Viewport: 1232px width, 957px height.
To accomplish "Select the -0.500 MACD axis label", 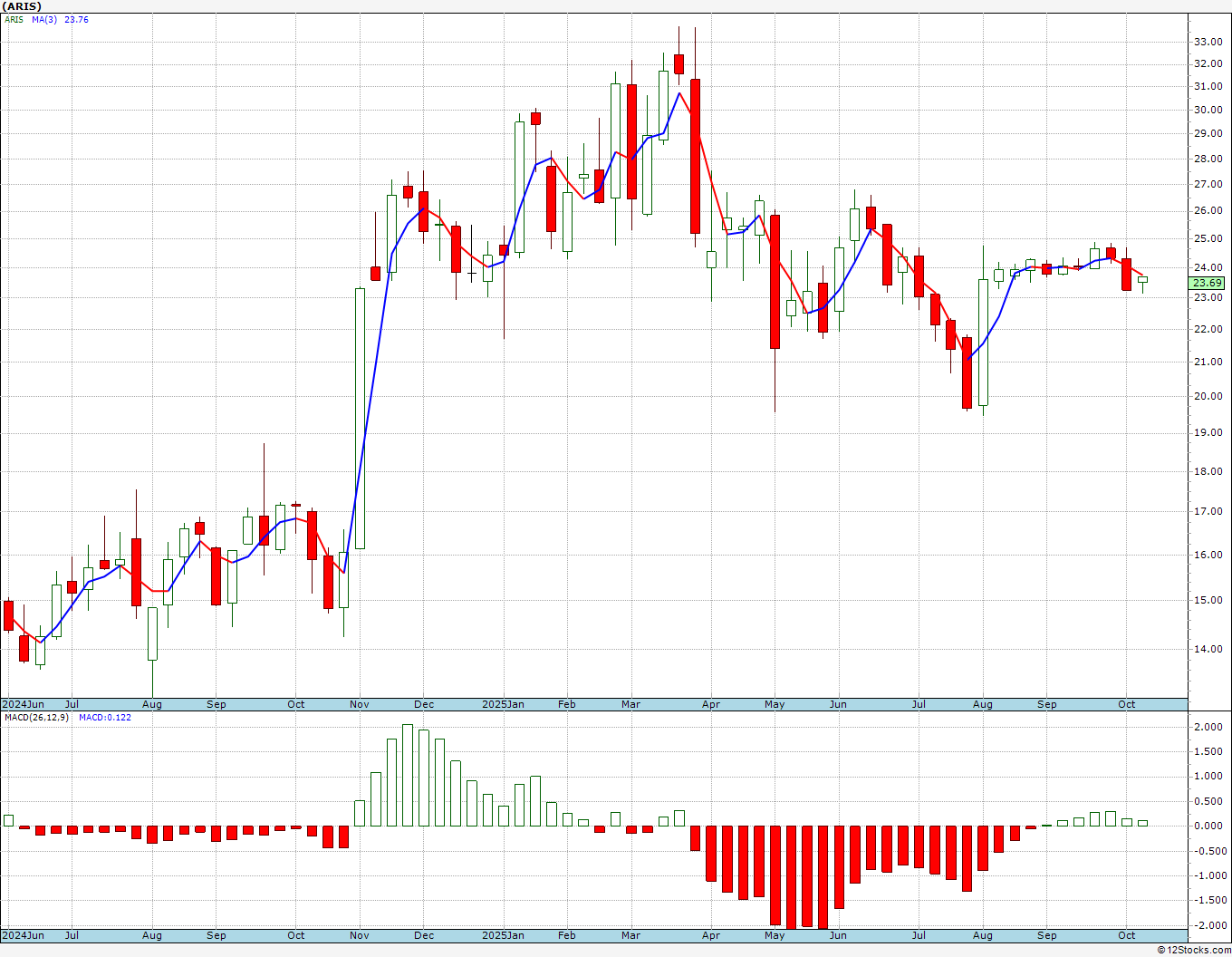I will click(x=1208, y=851).
